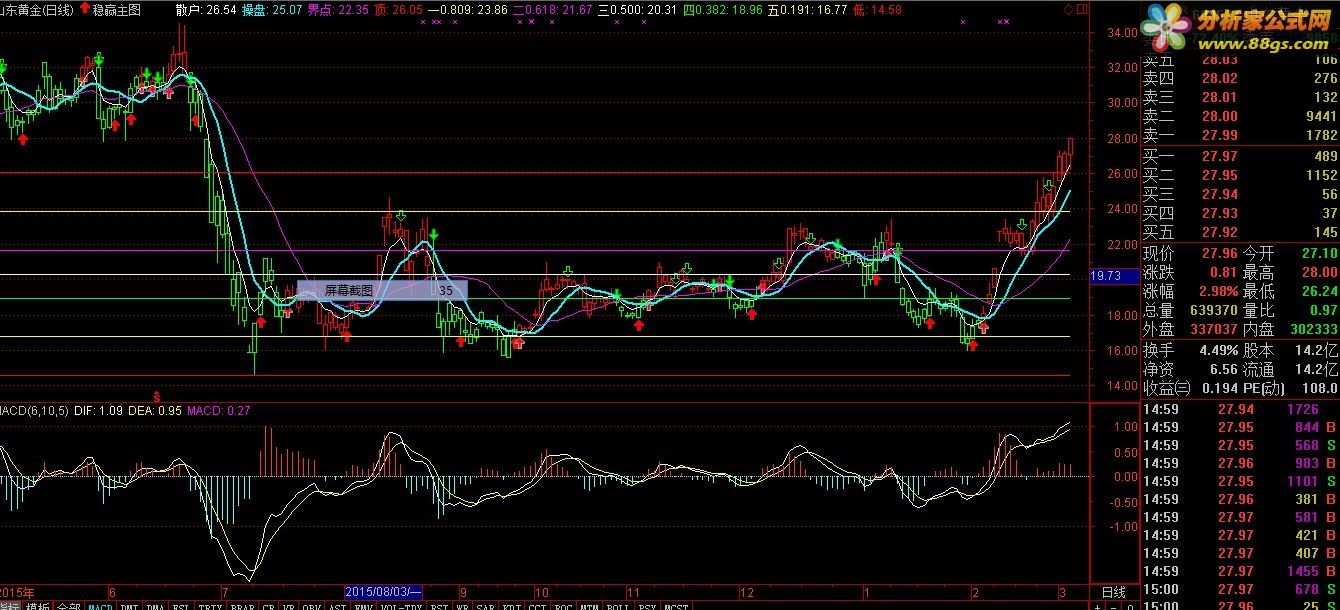Click the diamond icon above the price axis
Screen dimensions: 1340x610
(x=1070, y=9)
